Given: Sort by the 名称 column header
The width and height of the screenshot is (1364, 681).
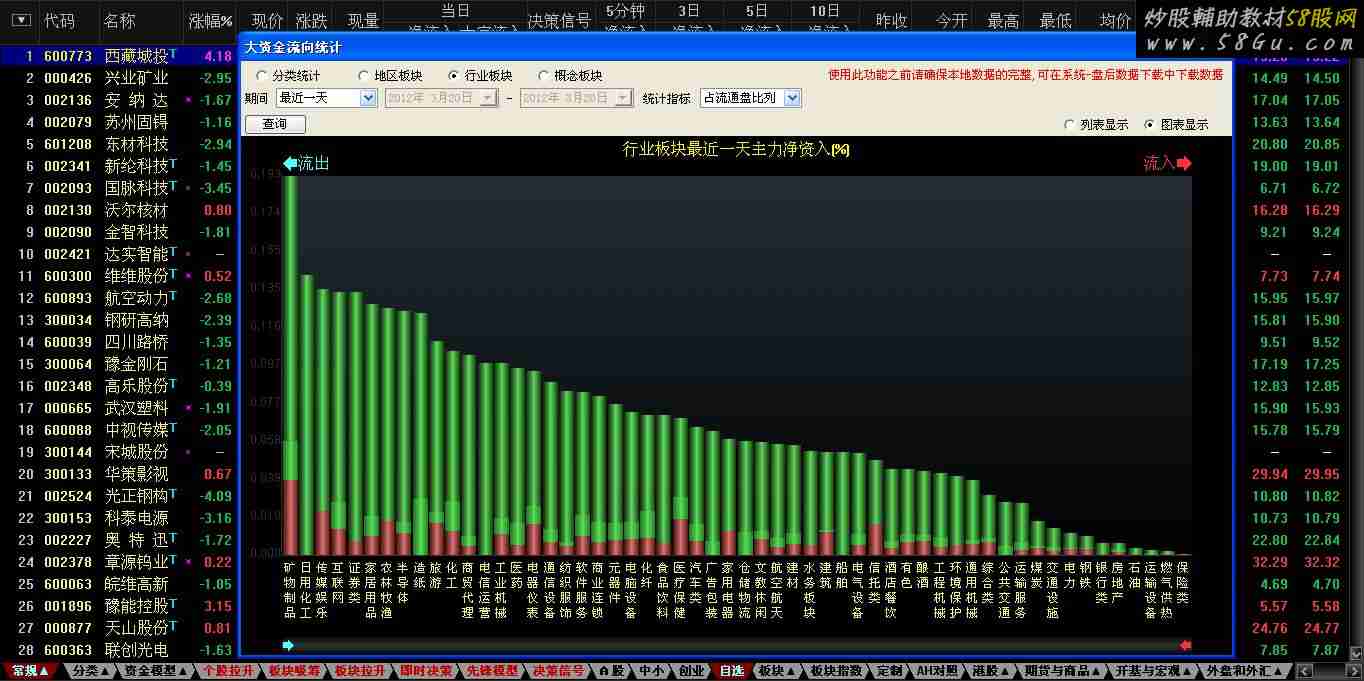Looking at the screenshot, I should pyautogui.click(x=119, y=20).
